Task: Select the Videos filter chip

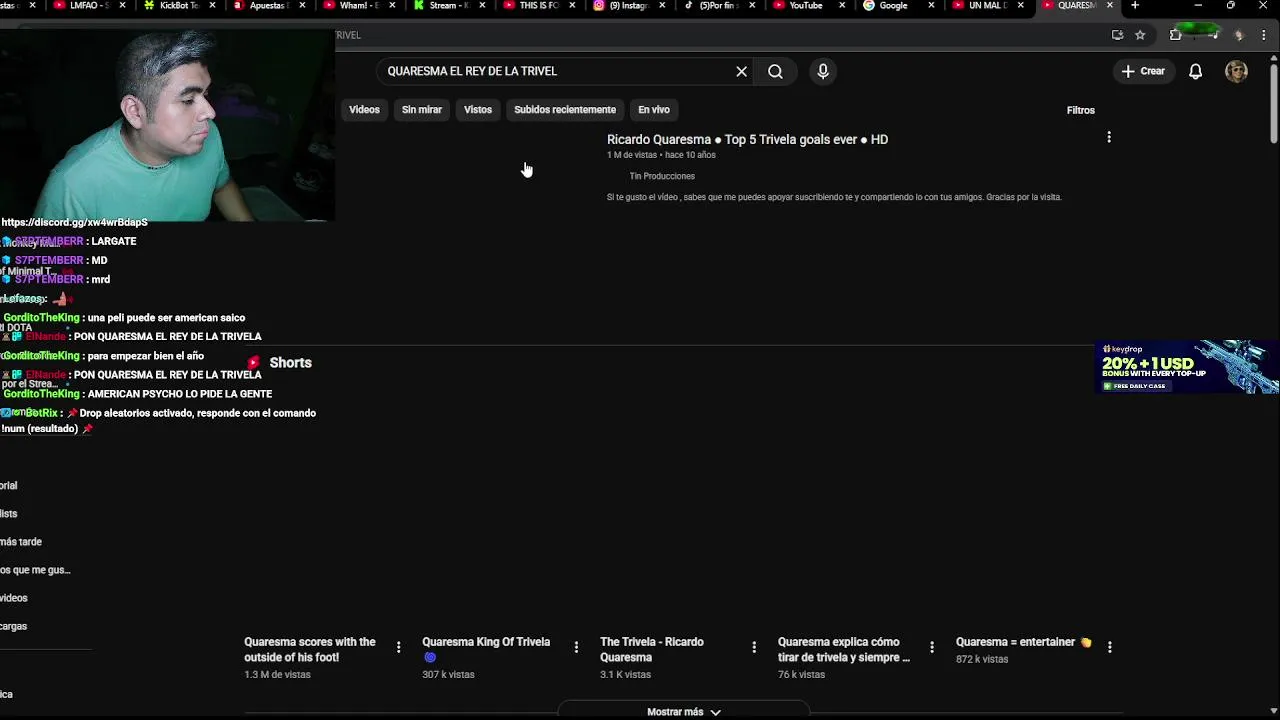Action: (x=364, y=110)
